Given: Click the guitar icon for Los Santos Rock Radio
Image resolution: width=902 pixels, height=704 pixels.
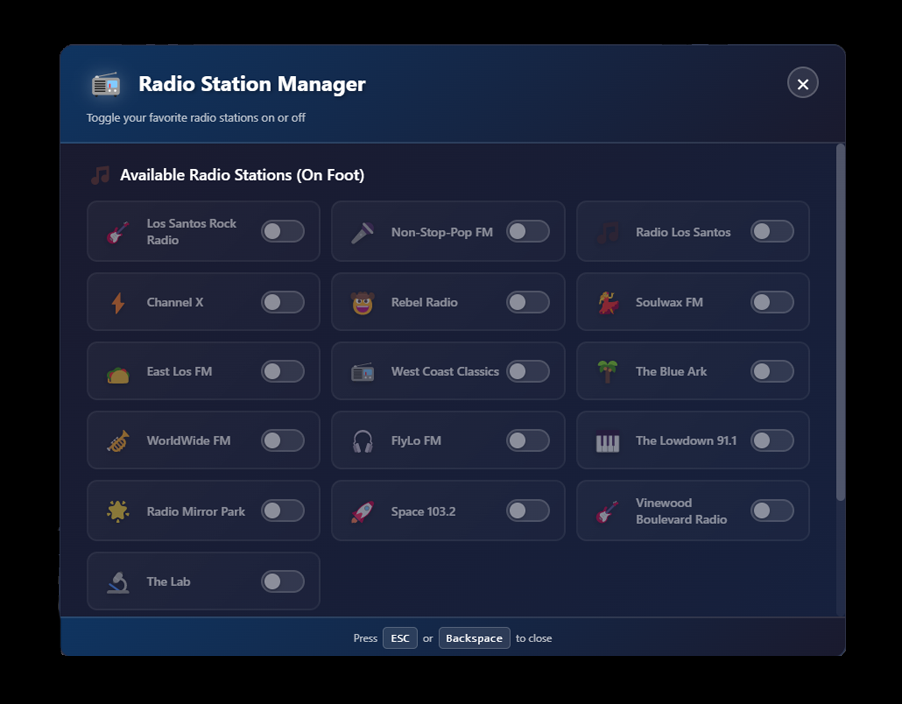Looking at the screenshot, I should pos(119,231).
